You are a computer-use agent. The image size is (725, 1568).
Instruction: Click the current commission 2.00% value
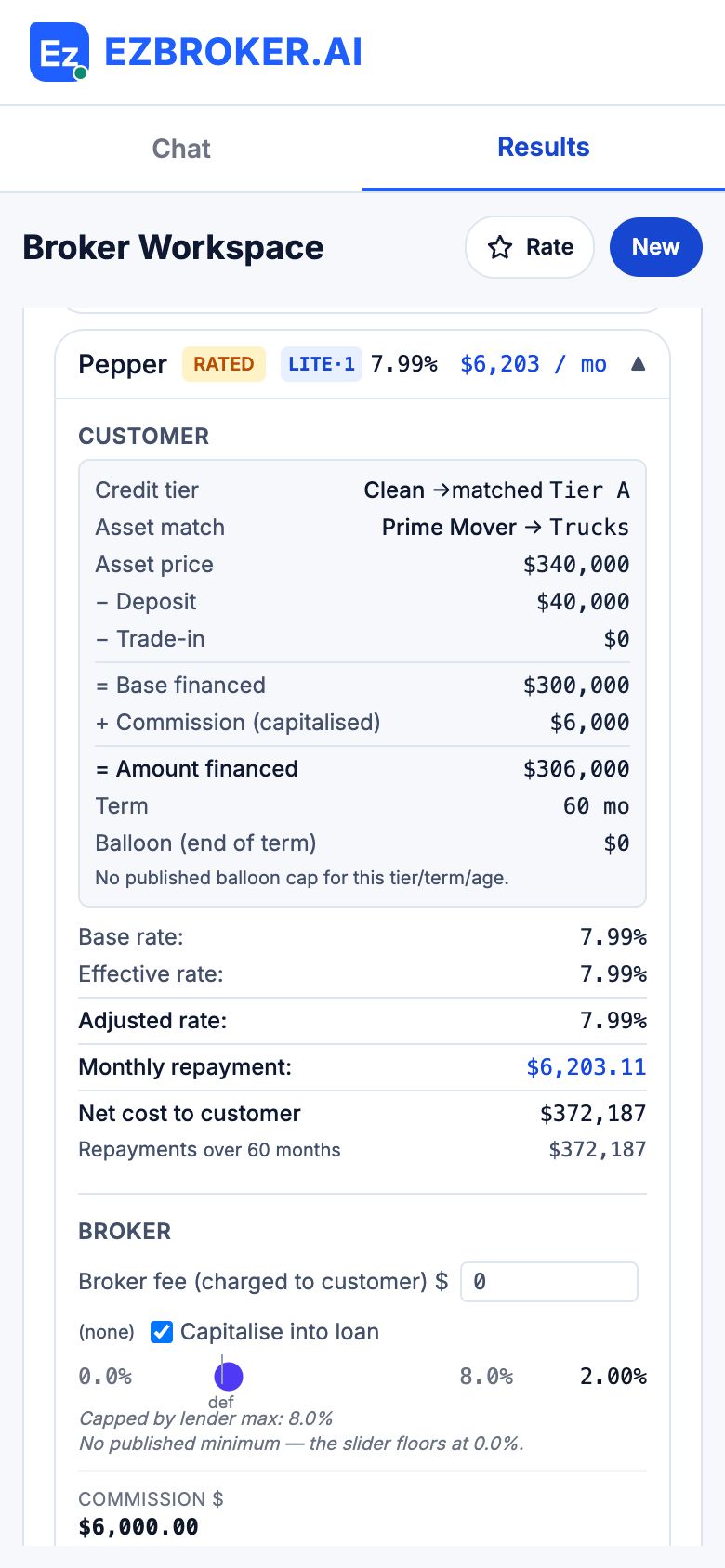coord(613,1377)
